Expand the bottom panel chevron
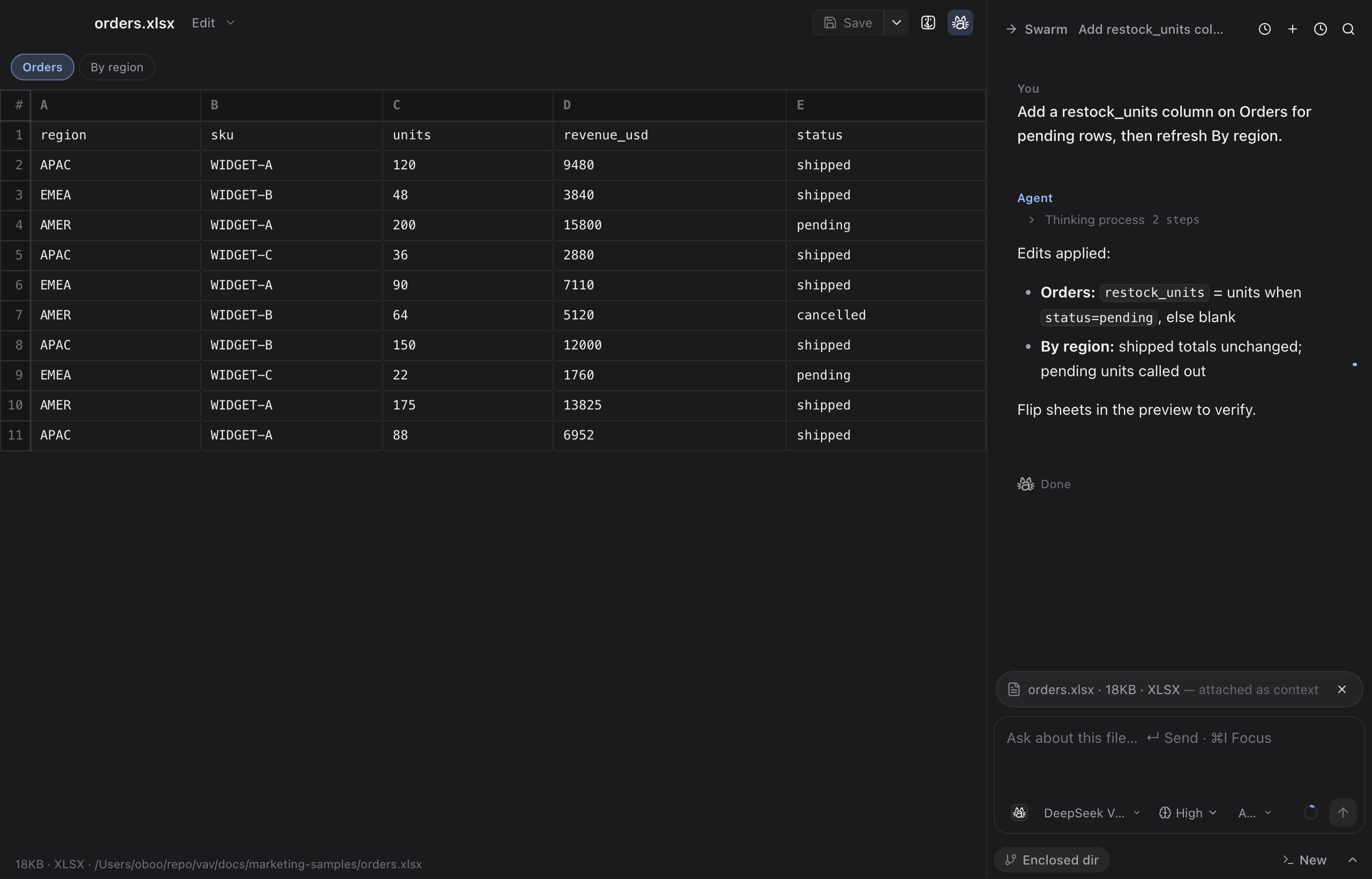Viewport: 1372px width, 879px height. tap(1352, 860)
